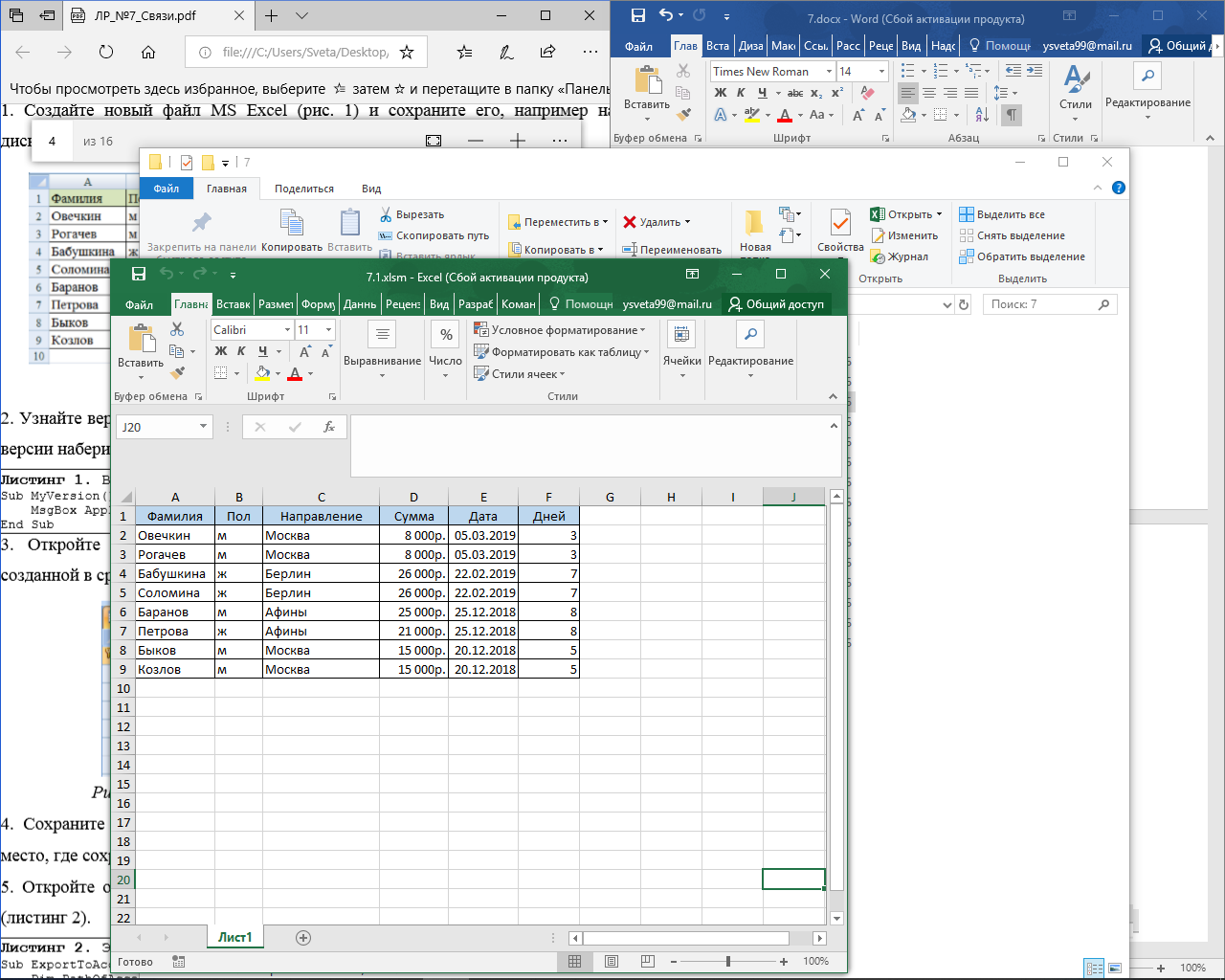Open Excel Данные tab
This screenshot has height=980, width=1225.
(360, 304)
